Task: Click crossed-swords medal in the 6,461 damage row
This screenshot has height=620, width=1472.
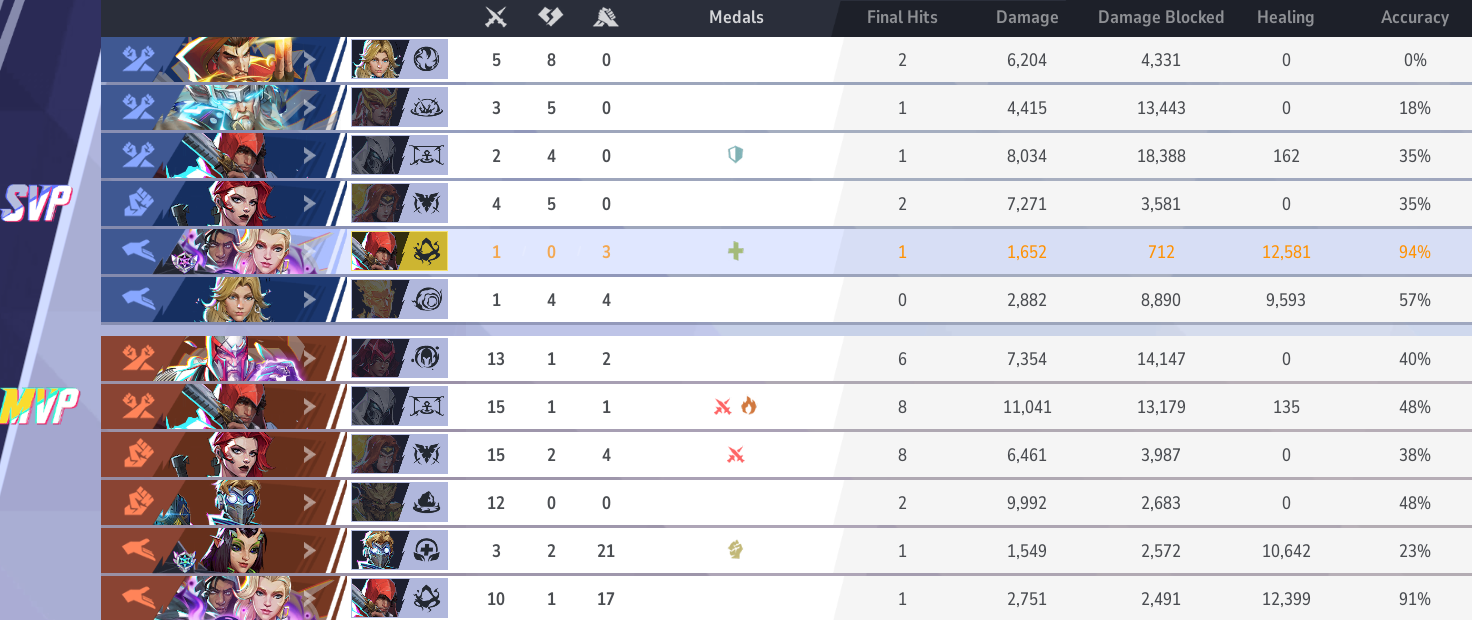Action: pyautogui.click(x=736, y=455)
